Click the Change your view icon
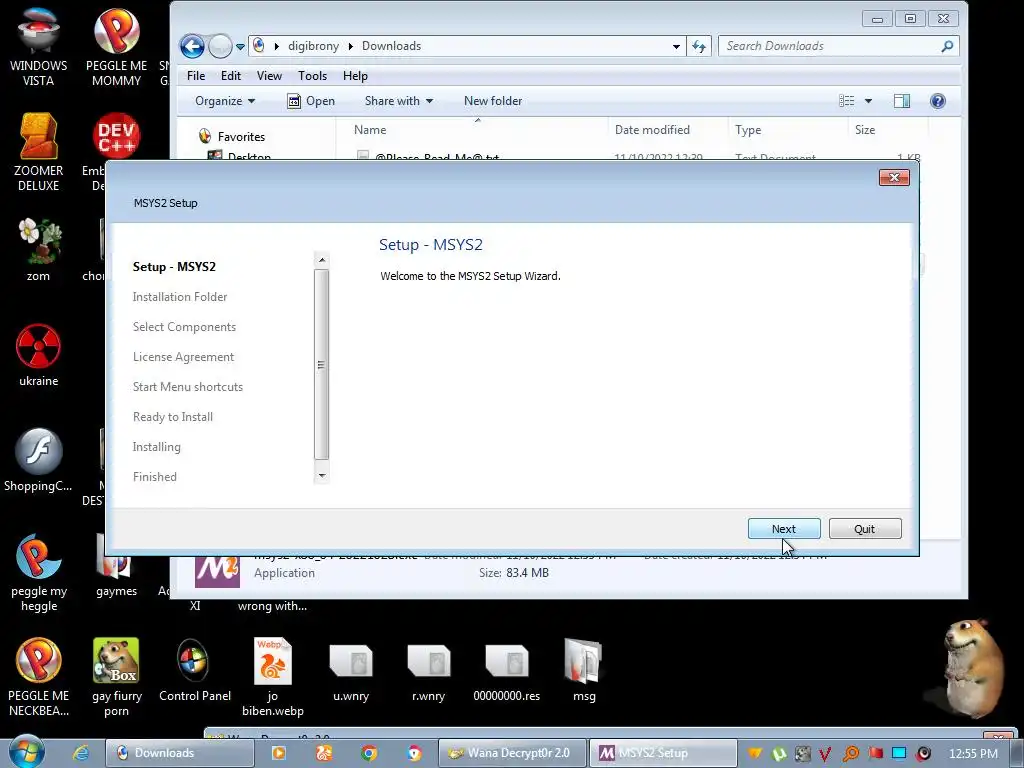This screenshot has width=1024, height=768. click(847, 101)
